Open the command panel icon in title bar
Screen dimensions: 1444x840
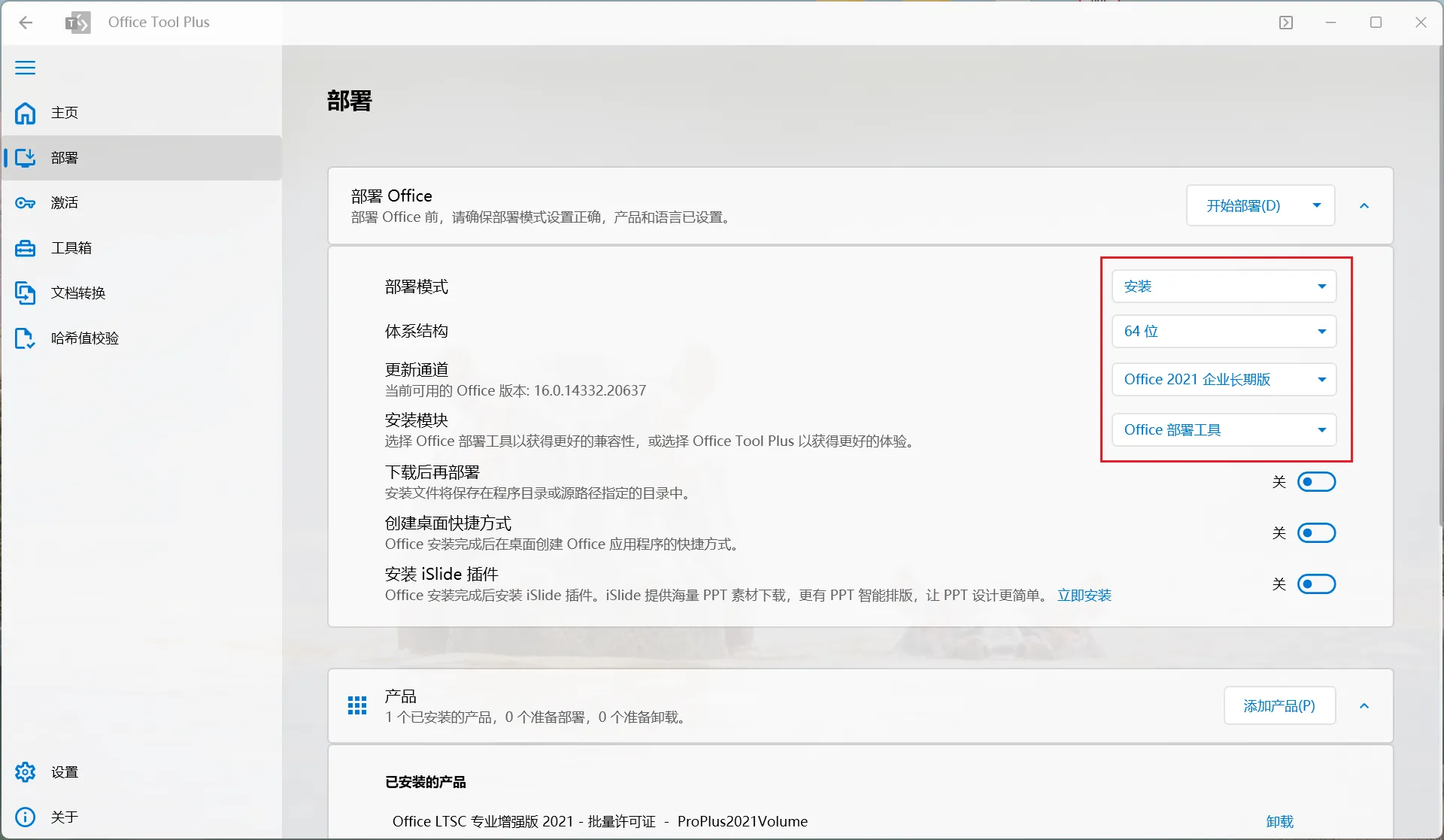point(1286,23)
